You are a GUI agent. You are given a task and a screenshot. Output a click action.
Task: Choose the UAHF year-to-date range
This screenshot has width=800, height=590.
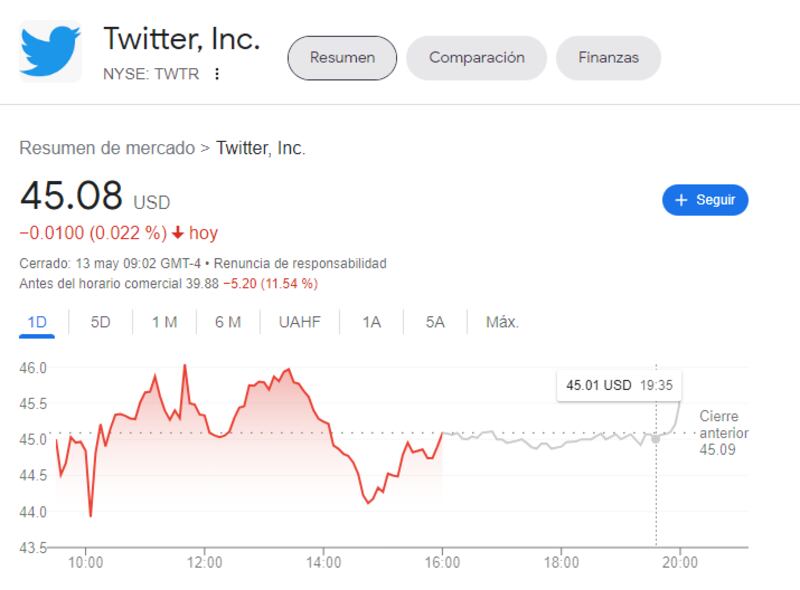[x=300, y=322]
